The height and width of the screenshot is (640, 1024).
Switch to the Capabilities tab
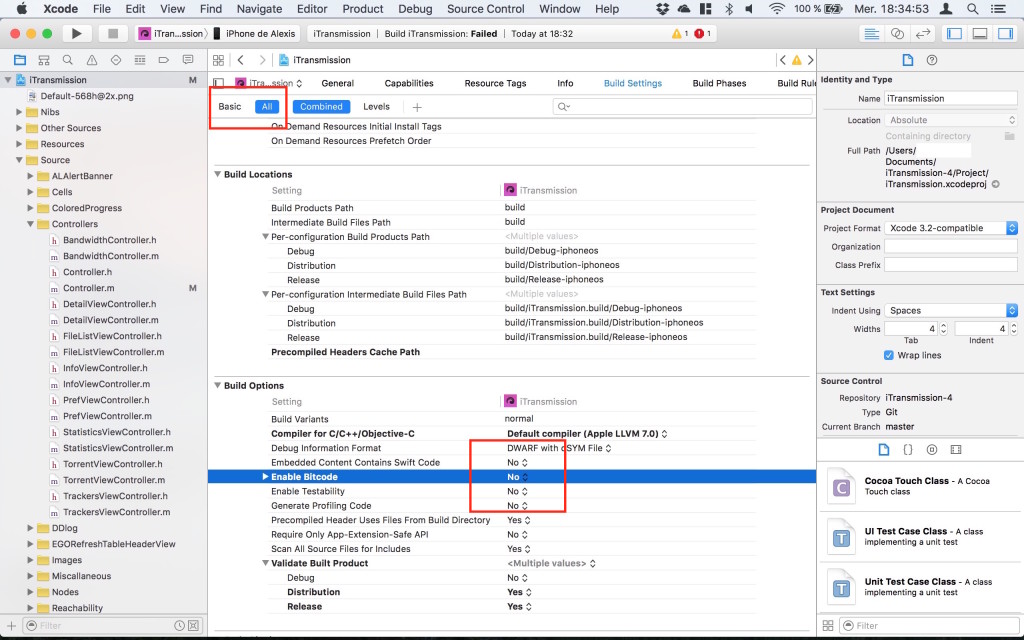tap(409, 83)
